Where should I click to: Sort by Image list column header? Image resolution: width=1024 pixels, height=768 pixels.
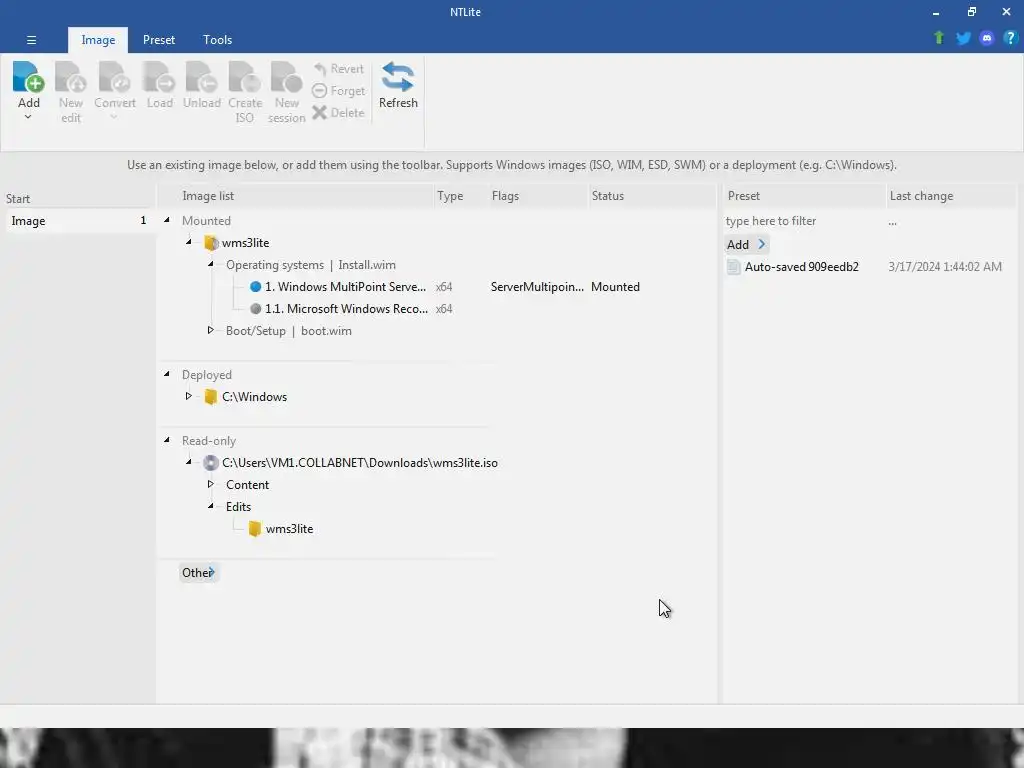208,196
